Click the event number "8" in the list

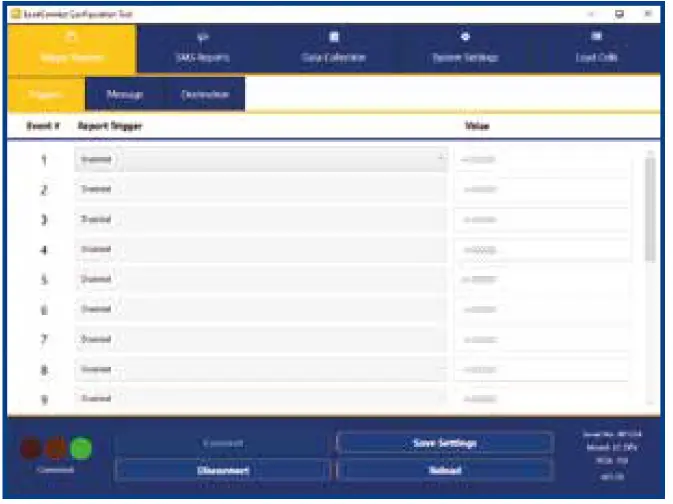44,370
